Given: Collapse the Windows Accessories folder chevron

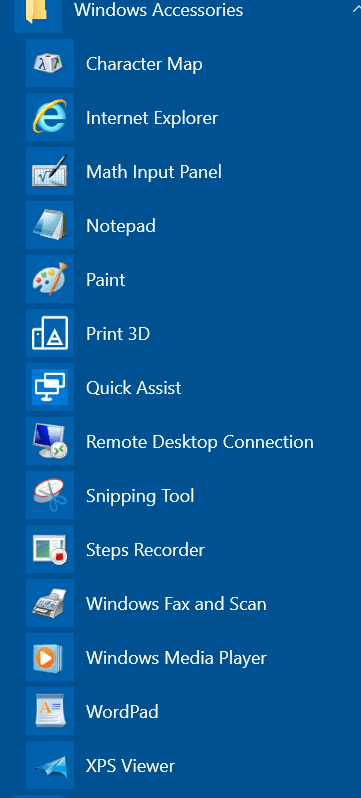Looking at the screenshot, I should coord(356,9).
